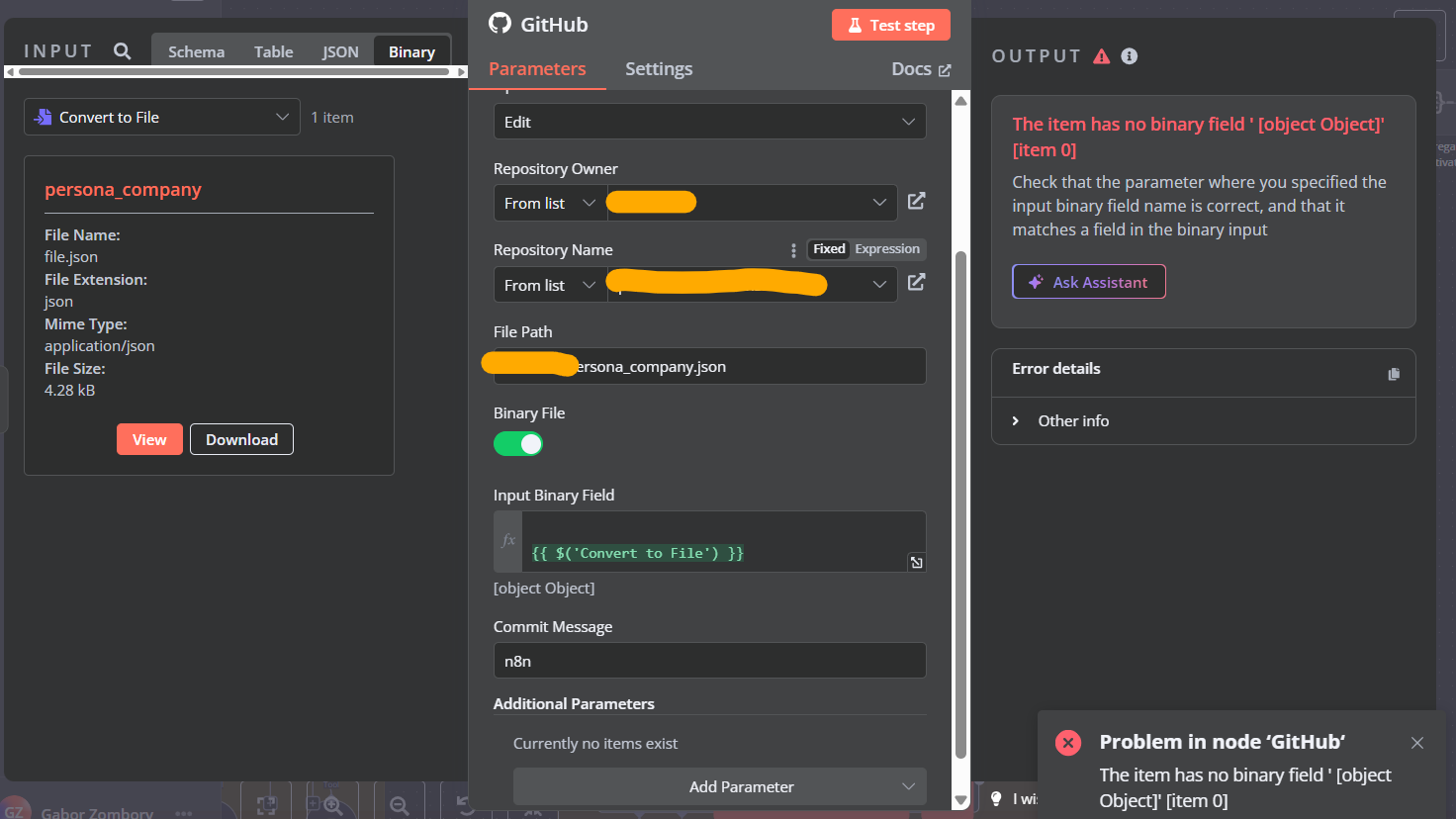The width and height of the screenshot is (1456, 819).
Task: Open the input search magnifier icon
Action: click(x=123, y=50)
